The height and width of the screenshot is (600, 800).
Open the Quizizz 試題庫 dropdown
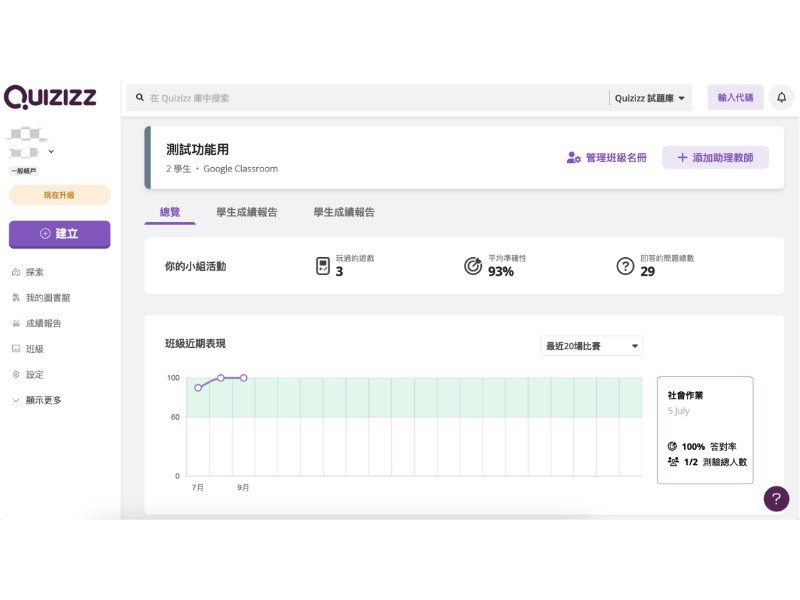[x=651, y=98]
